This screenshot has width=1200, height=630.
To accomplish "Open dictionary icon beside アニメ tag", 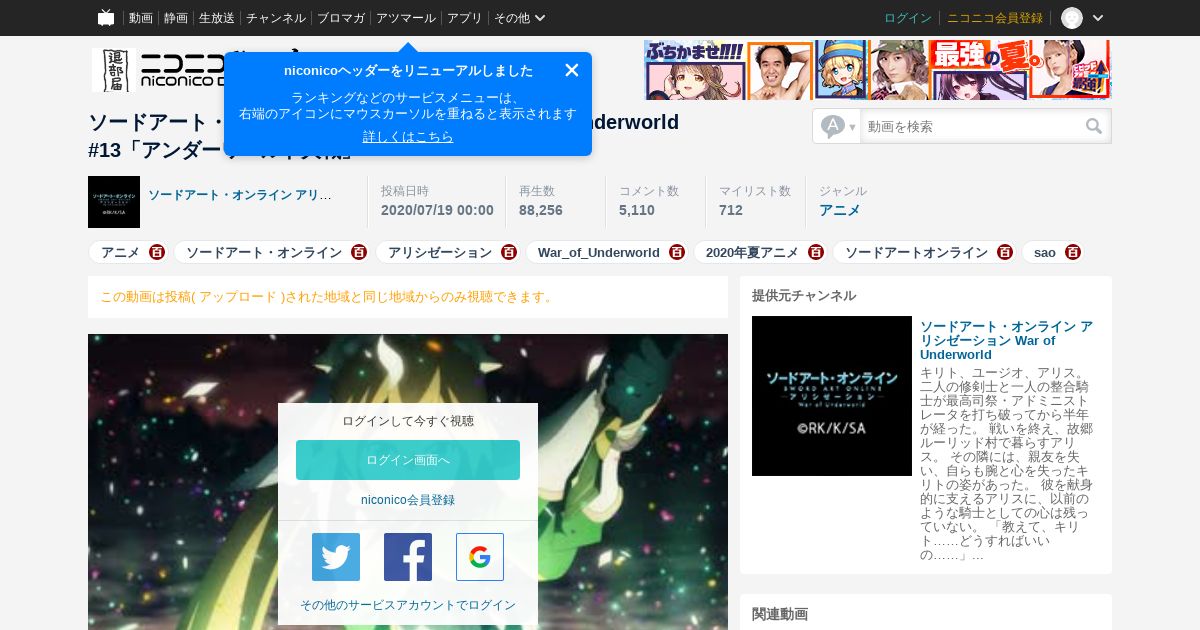I will [157, 252].
